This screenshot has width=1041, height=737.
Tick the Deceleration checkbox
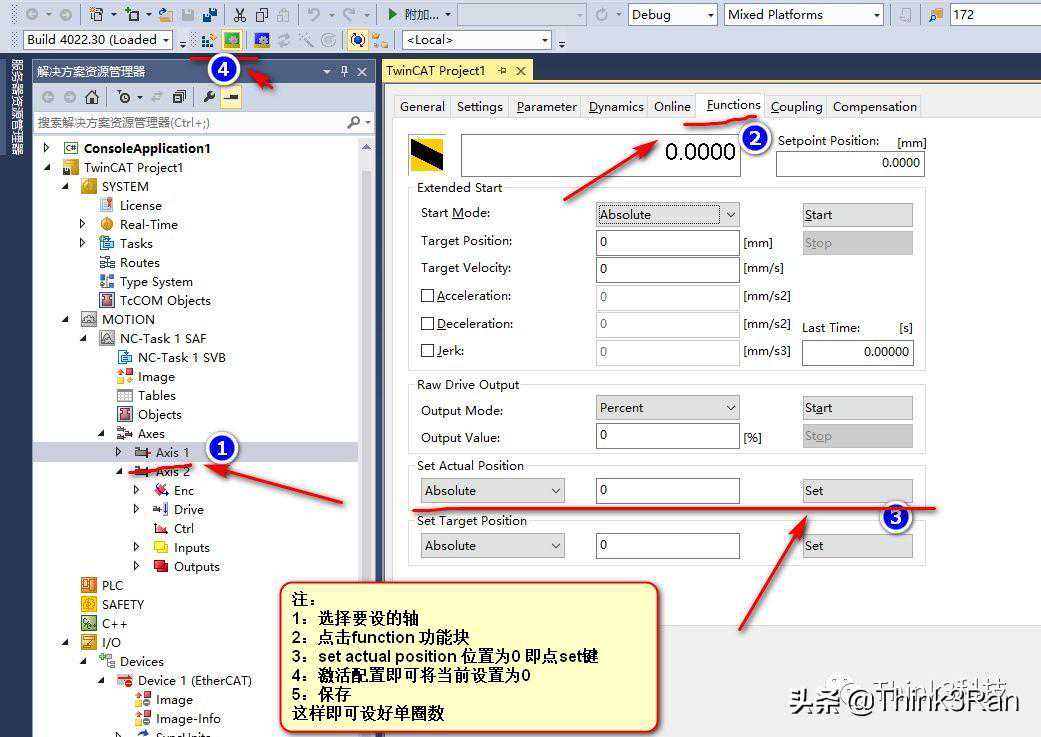pyautogui.click(x=428, y=324)
